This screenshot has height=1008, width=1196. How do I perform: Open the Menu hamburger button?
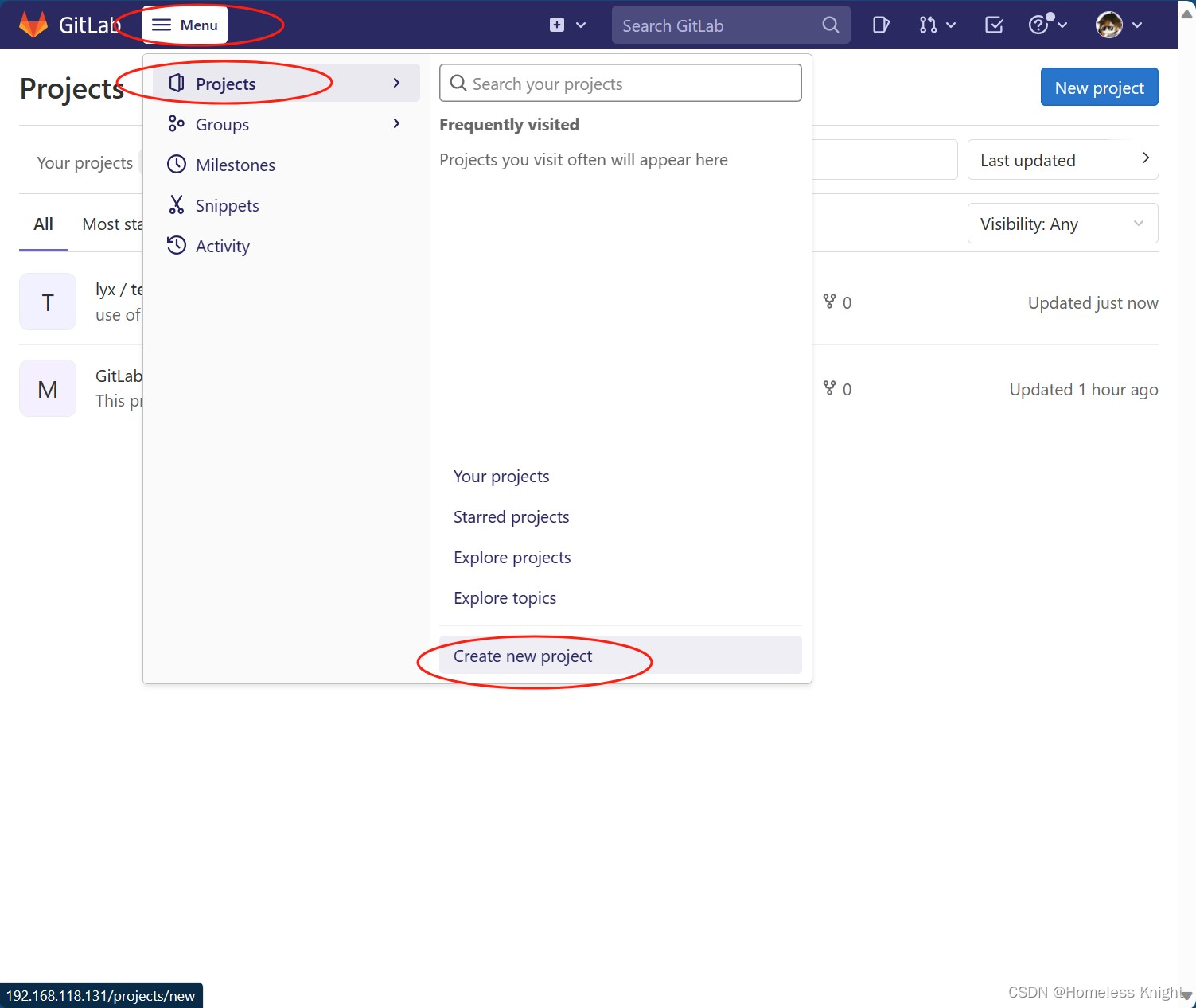point(185,25)
